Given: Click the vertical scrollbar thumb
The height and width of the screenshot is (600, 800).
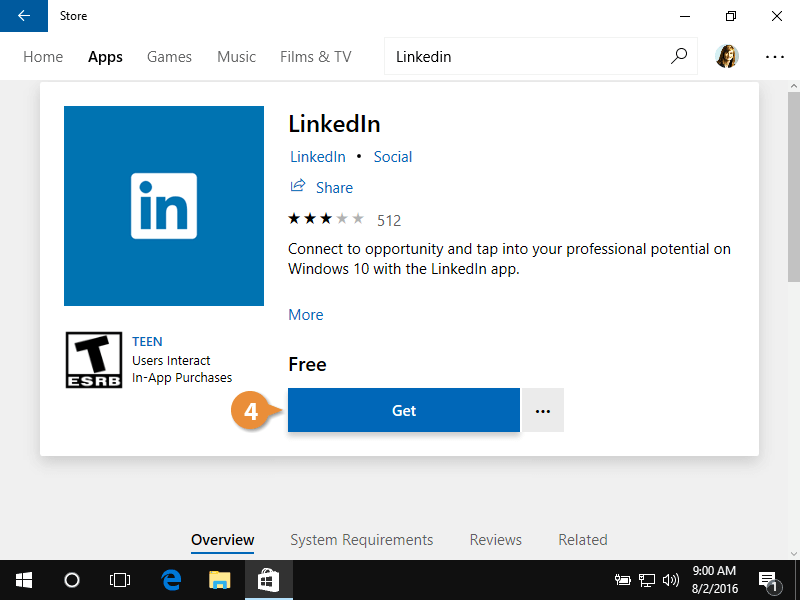Looking at the screenshot, I should [x=793, y=187].
